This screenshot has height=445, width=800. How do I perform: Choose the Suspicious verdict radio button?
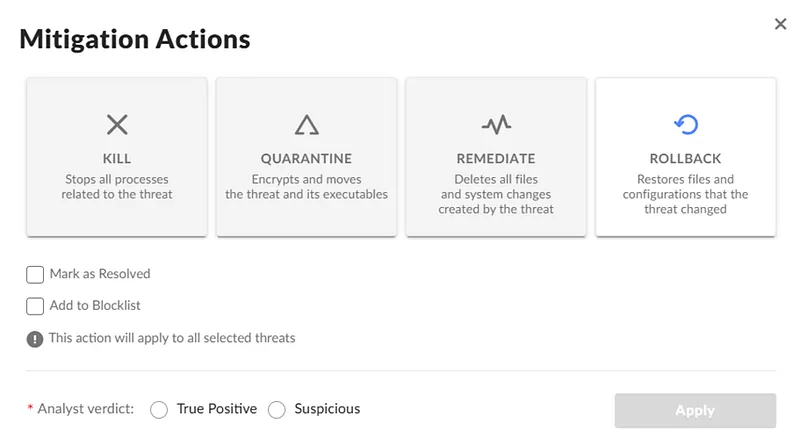click(277, 410)
